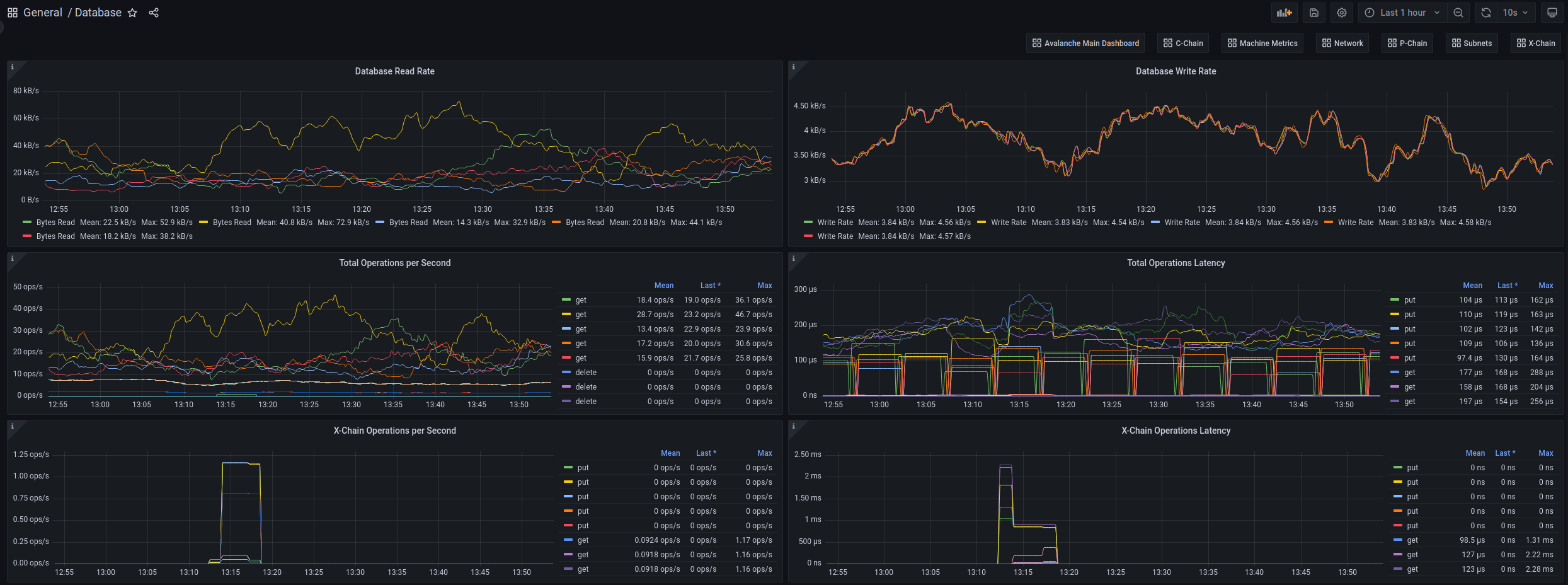Toggle get series with mean 28.7 ops/s
Screen dimensions: 1568x585
(581, 315)
